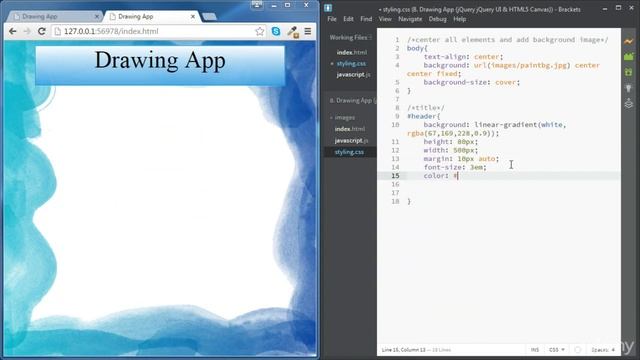Open the View menu in Brackets

pos(385,19)
